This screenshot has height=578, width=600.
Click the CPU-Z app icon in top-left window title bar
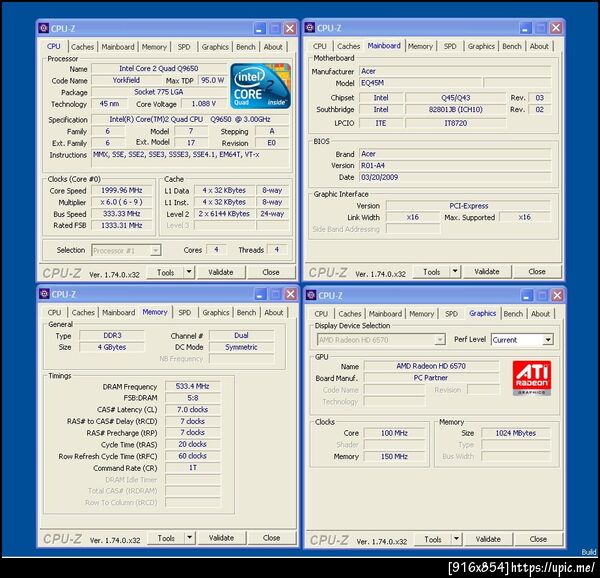pyautogui.click(x=44, y=28)
